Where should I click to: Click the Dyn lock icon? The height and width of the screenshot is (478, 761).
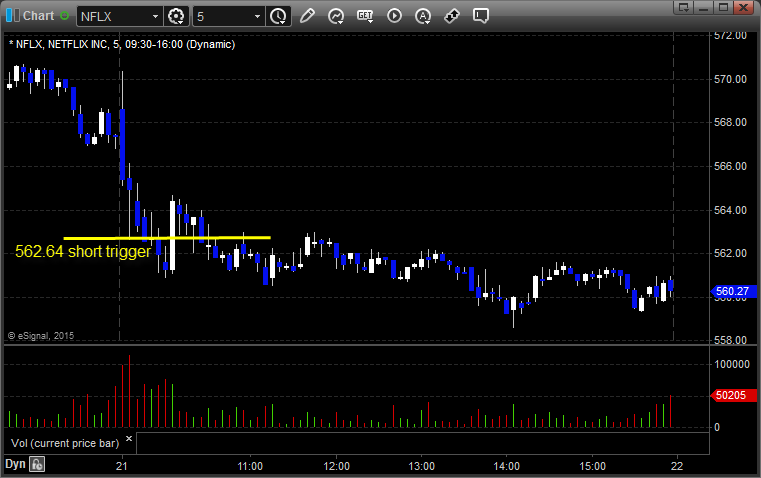click(37, 464)
